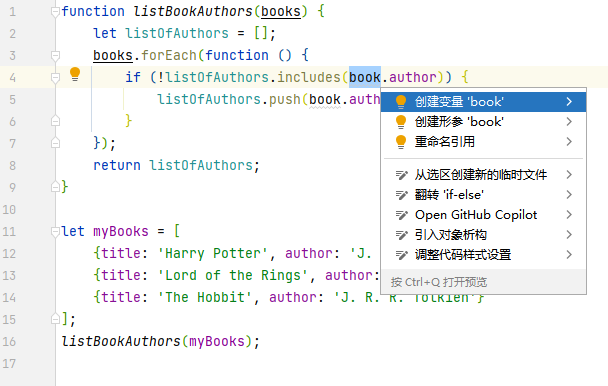Click 'includes' method on line 4
The width and height of the screenshot is (608, 386).
pos(309,77)
